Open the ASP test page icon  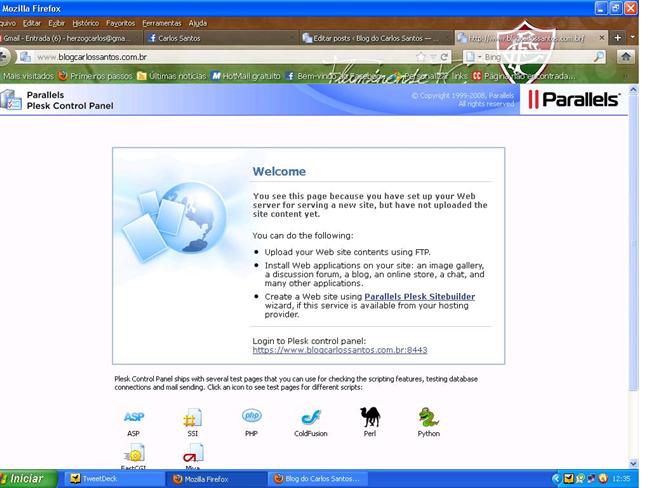(133, 417)
